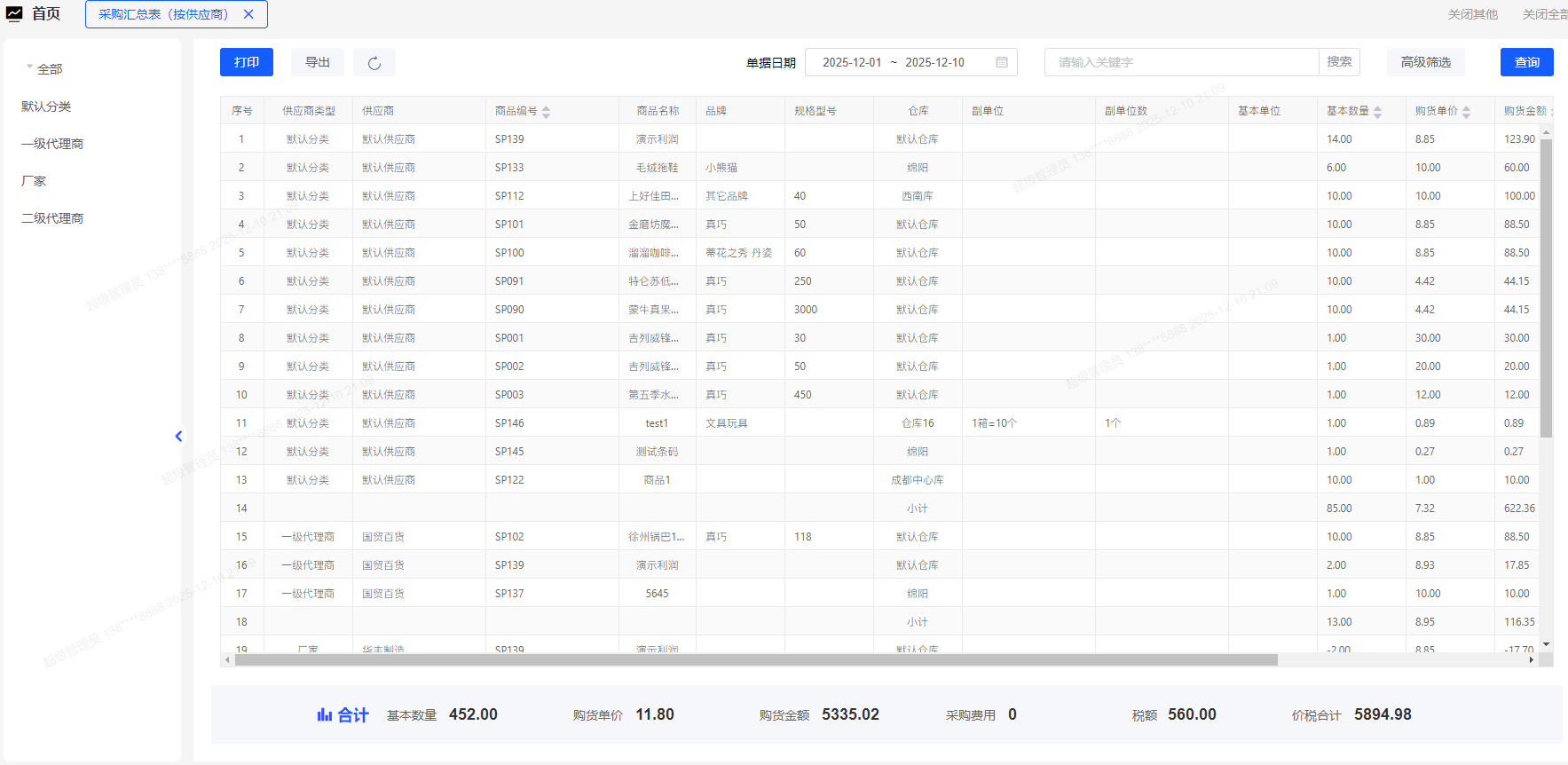Open the 采购汇总表（按供应商） tab
Image resolution: width=1568 pixels, height=765 pixels.
click(x=162, y=14)
